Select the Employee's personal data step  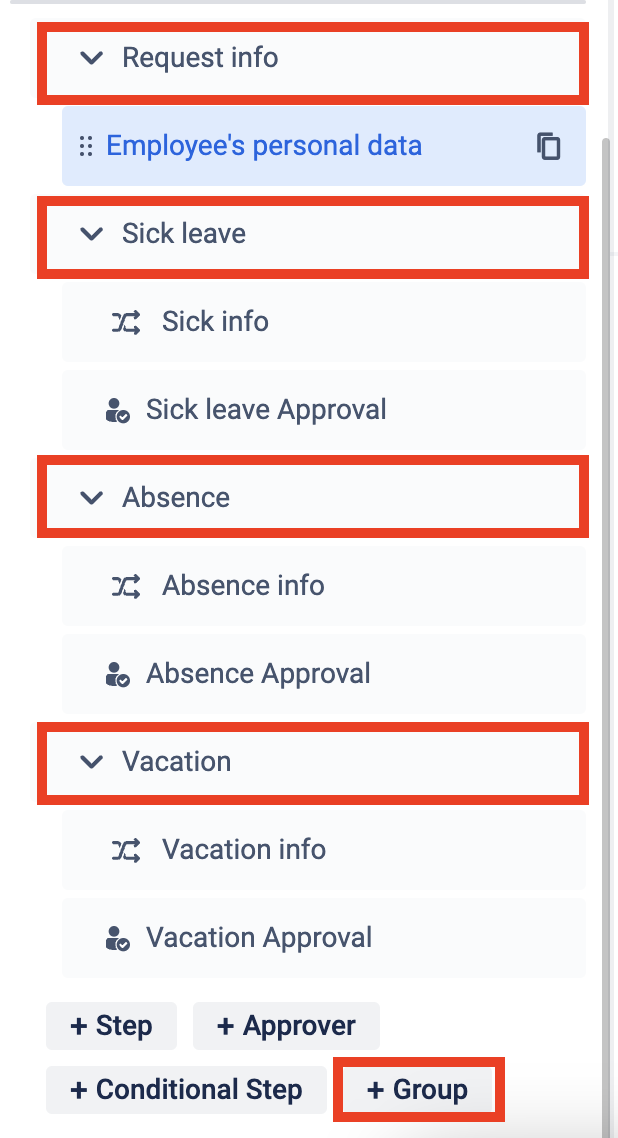pos(264,146)
